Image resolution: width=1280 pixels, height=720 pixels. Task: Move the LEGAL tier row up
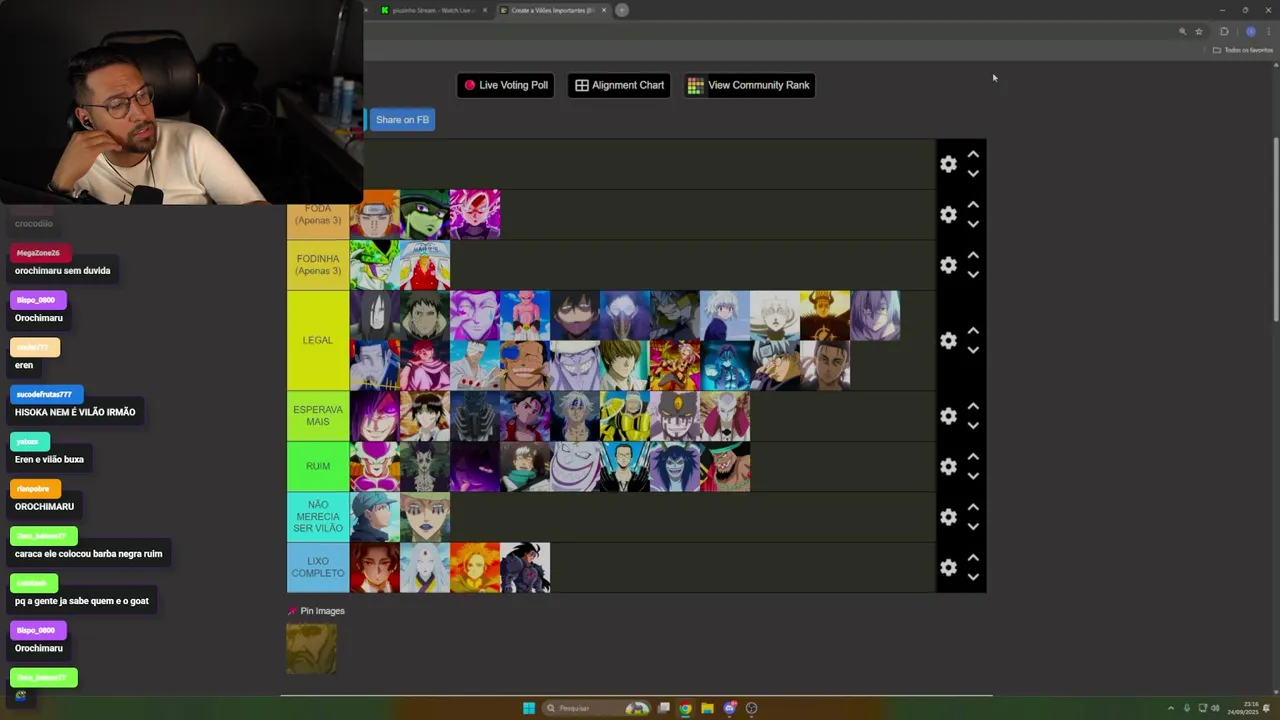[x=973, y=331]
